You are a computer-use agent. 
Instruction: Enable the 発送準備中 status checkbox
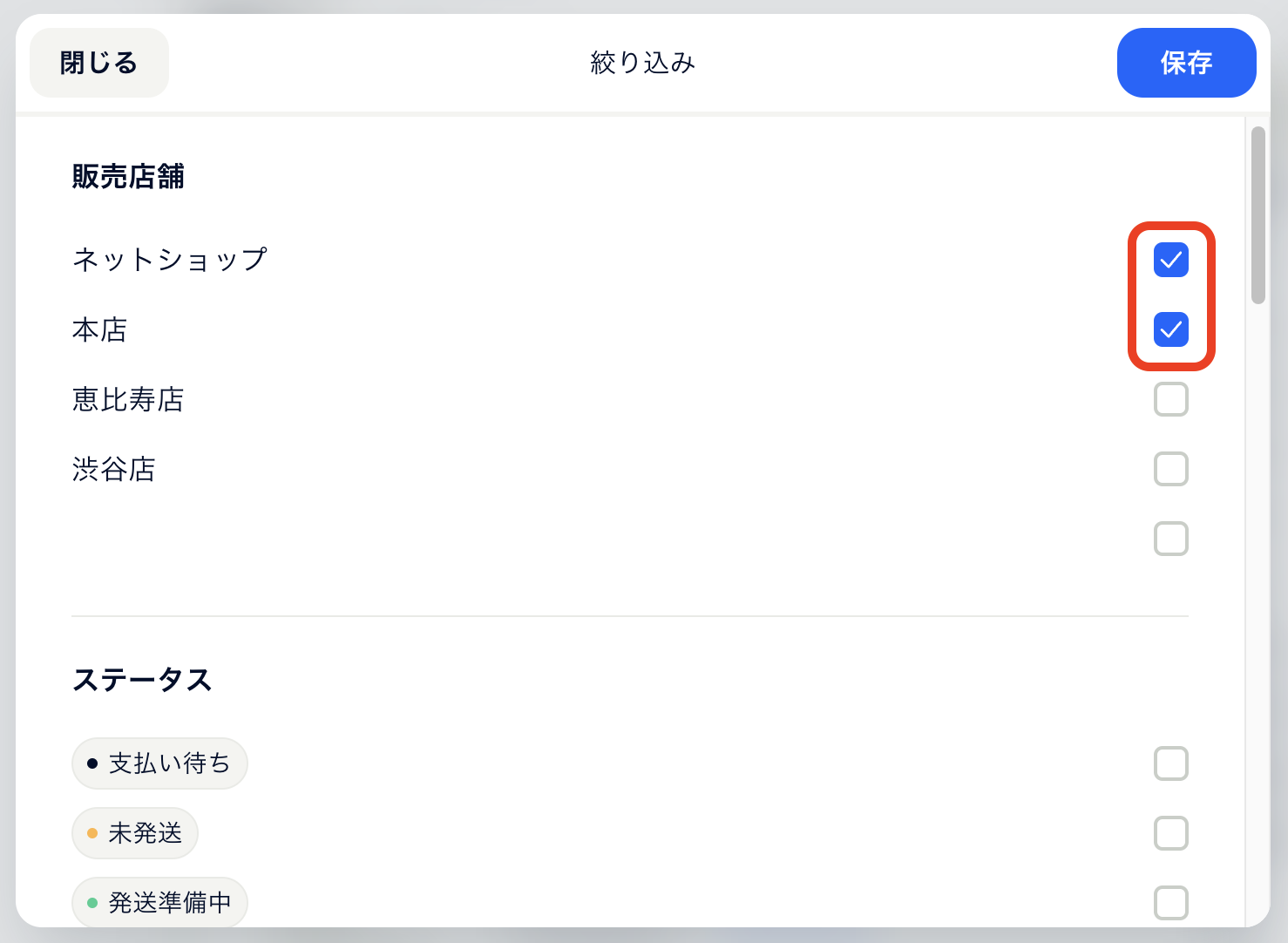point(1170,903)
